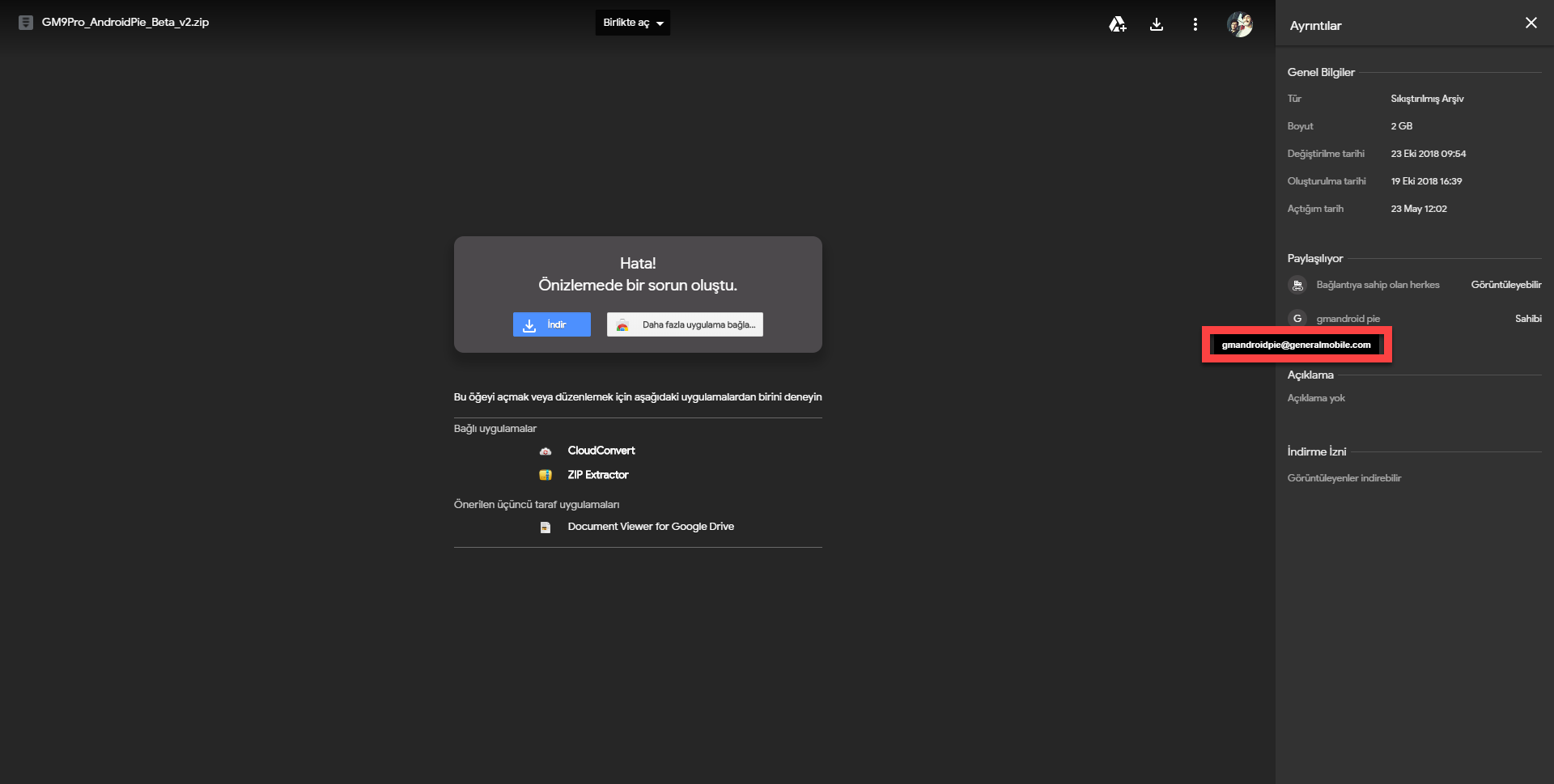Click the 'Hata!' error heading
The image size is (1554, 784).
638,263
